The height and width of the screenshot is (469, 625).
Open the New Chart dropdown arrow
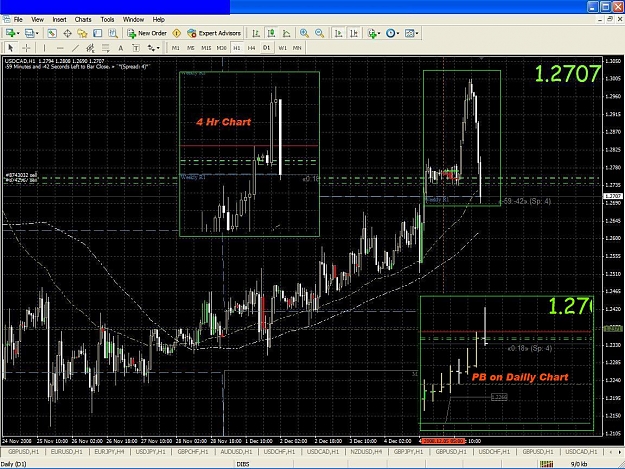[x=18, y=33]
